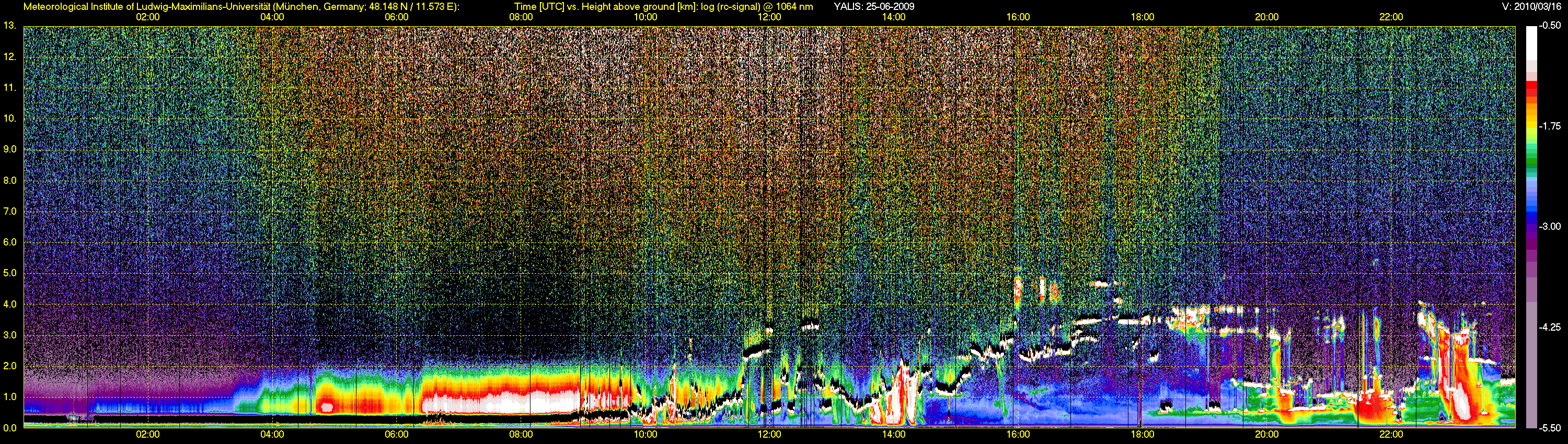Image resolution: width=1568 pixels, height=444 pixels.
Task: Click '10:00' on the bottom time axis
Action: [x=645, y=434]
